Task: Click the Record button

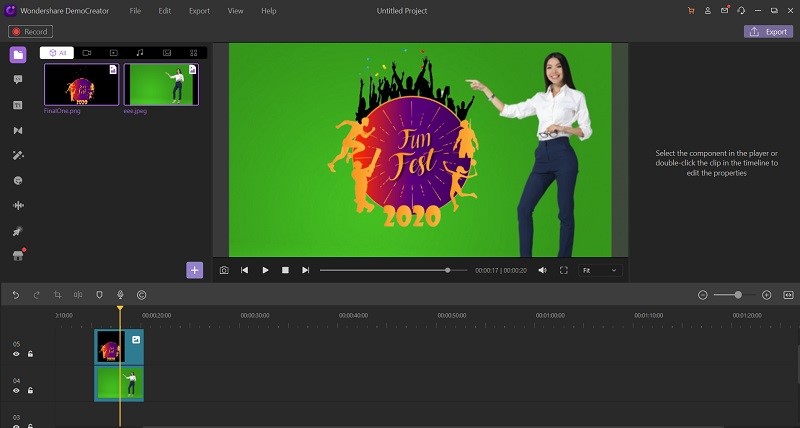Action: pos(30,32)
